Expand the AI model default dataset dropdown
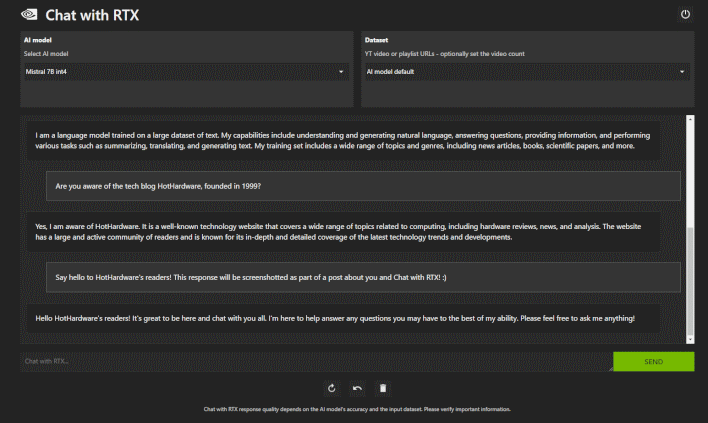708x423 pixels. coord(527,72)
